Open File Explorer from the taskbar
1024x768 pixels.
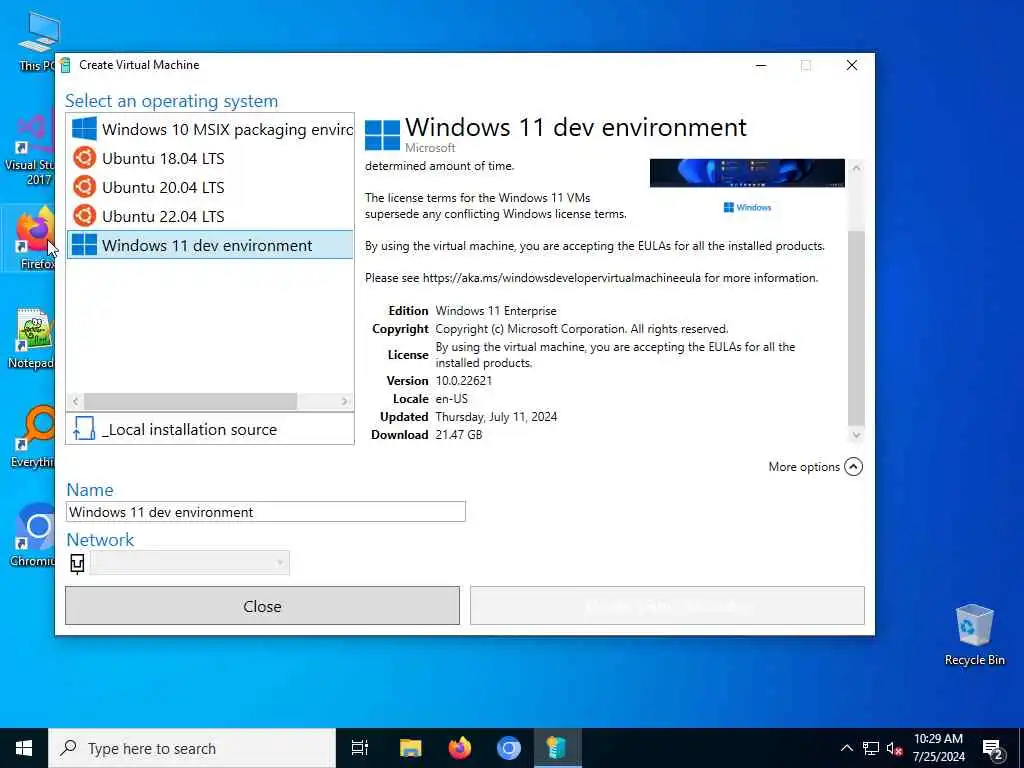[x=411, y=748]
